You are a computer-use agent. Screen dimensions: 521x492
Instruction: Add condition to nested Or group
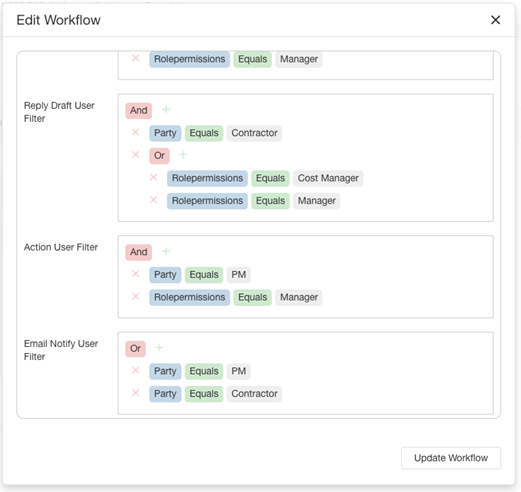click(x=183, y=155)
